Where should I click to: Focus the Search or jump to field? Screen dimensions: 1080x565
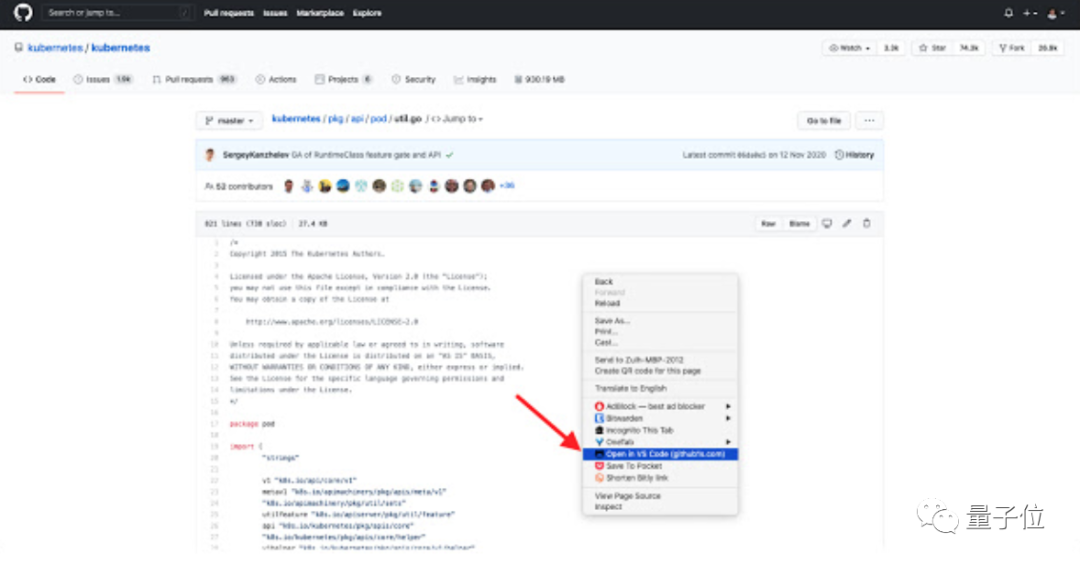(x=117, y=12)
